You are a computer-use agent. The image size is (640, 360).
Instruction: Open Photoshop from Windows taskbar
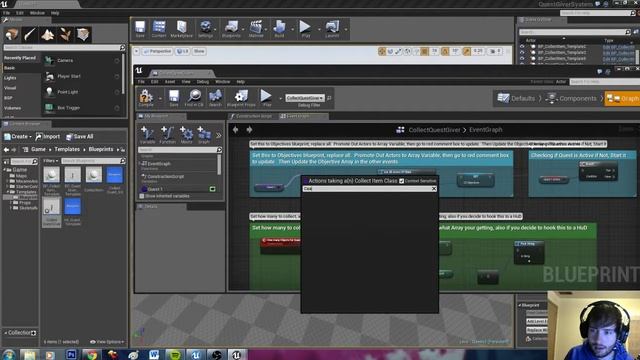tap(71, 355)
